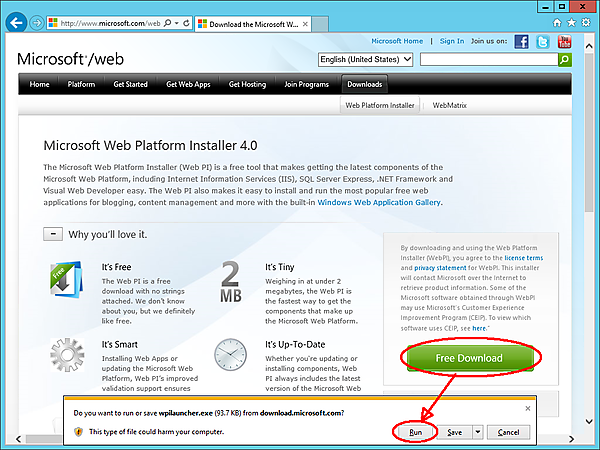The height and width of the screenshot is (450, 600).
Task: Close the Download the Microsoft W... tab
Action: (x=305, y=24)
